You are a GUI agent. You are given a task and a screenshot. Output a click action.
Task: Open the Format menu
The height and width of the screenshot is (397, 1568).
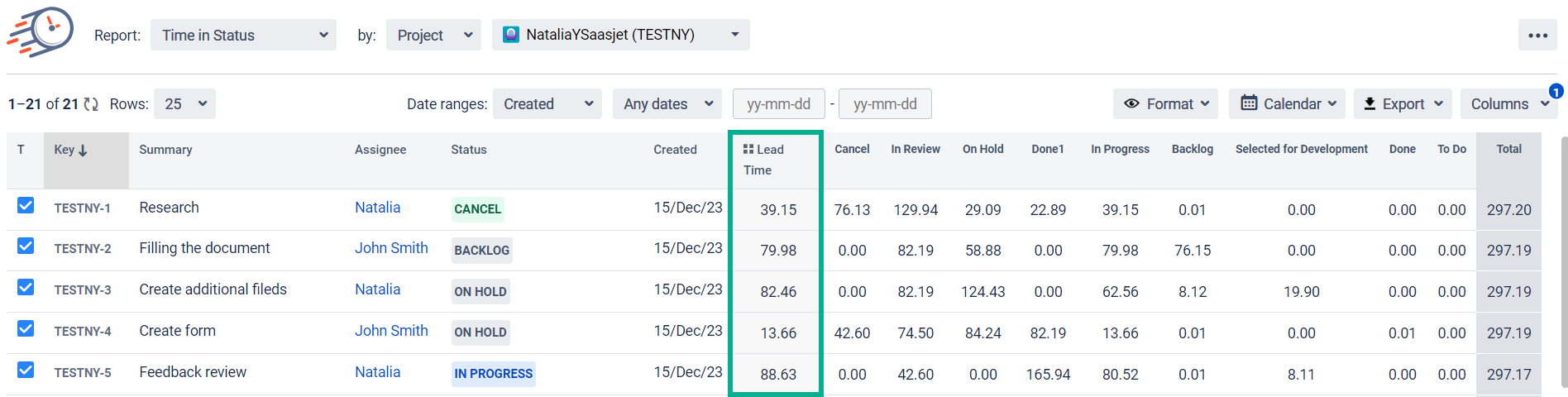(1165, 104)
